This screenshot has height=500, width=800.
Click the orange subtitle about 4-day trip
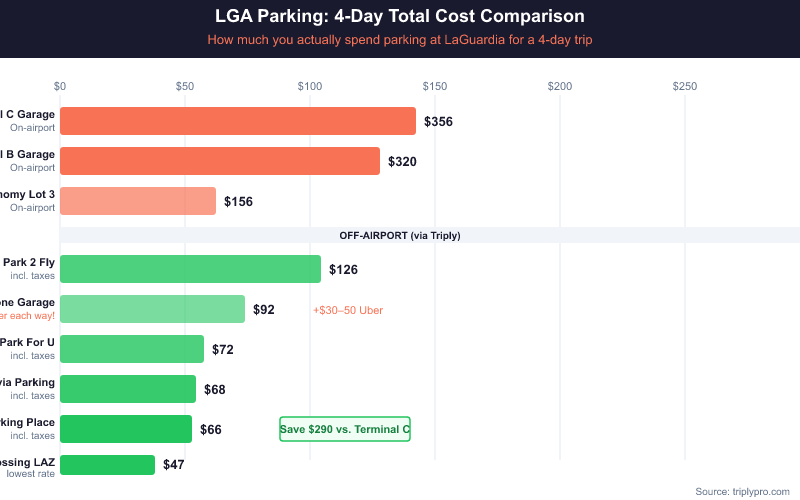pyautogui.click(x=400, y=40)
